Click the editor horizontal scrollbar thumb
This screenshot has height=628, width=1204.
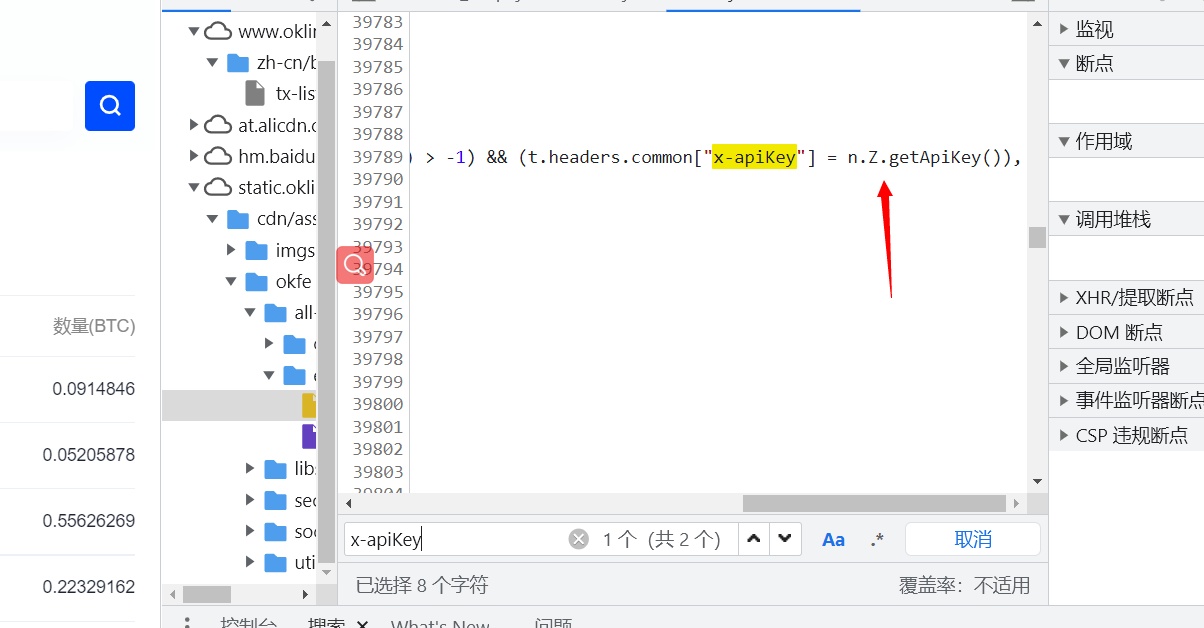pos(874,503)
